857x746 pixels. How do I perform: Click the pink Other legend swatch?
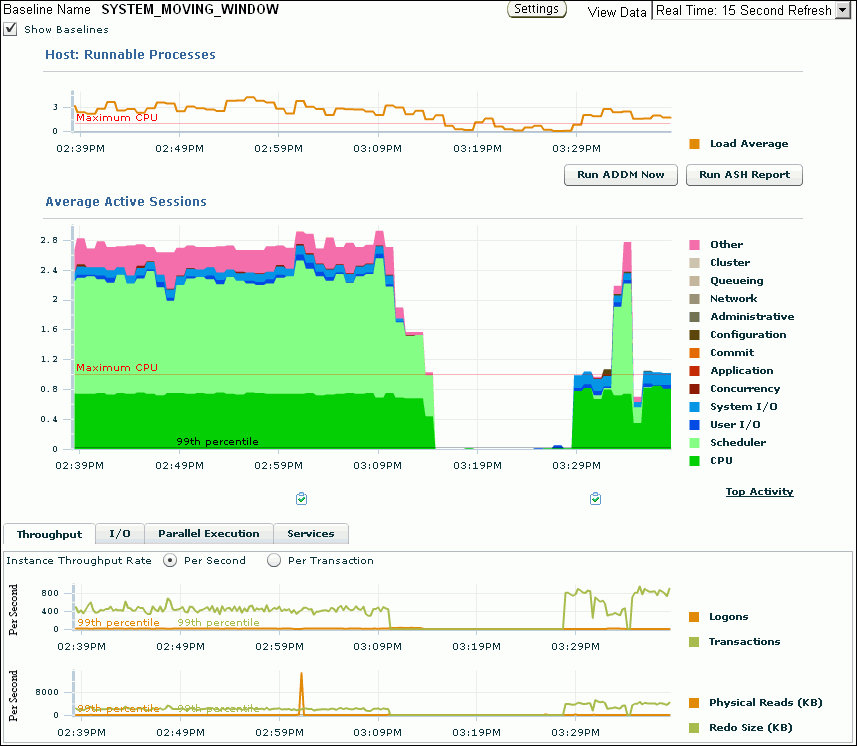pos(695,245)
